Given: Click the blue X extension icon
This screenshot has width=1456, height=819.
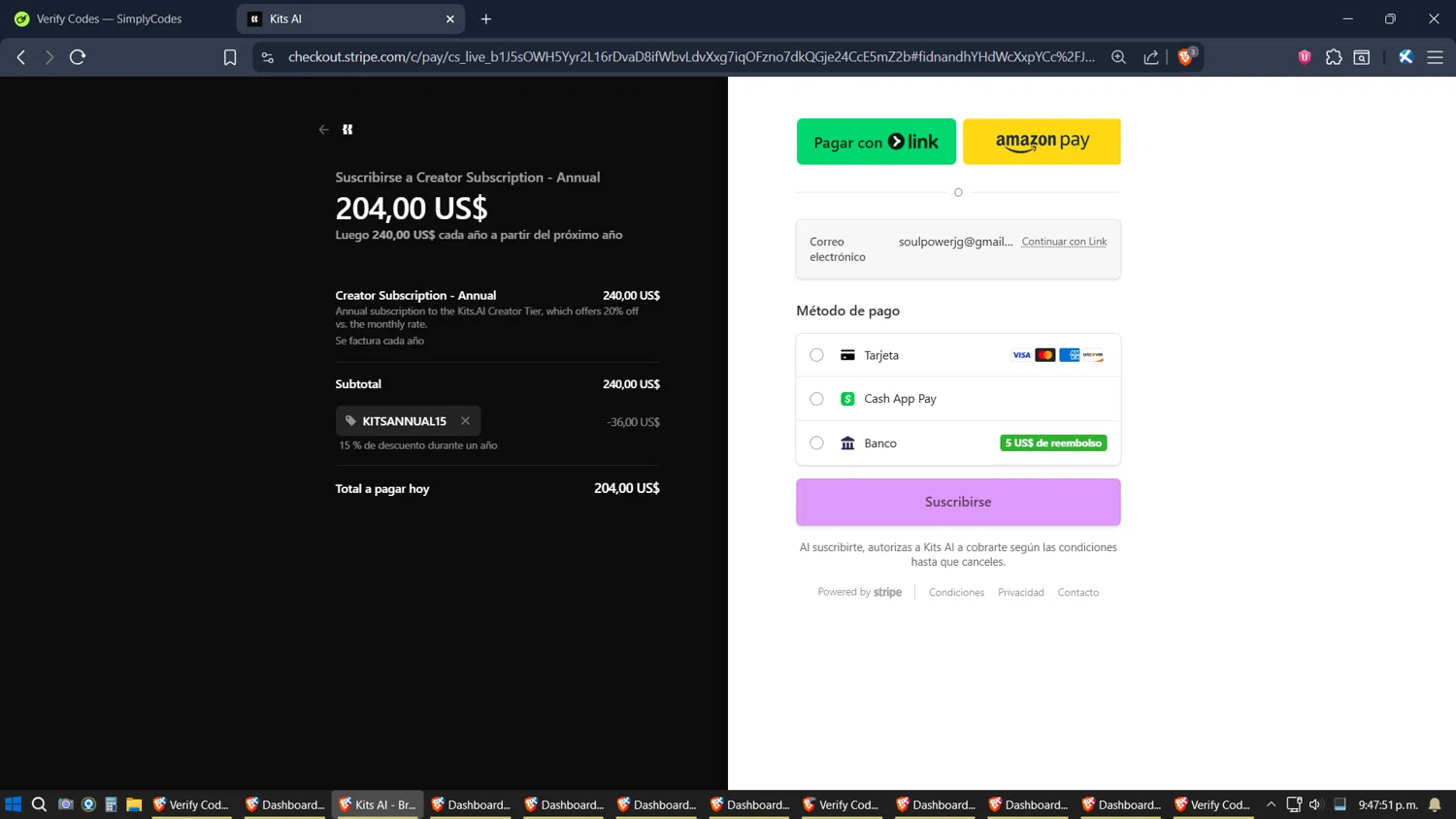Looking at the screenshot, I should [x=1406, y=57].
